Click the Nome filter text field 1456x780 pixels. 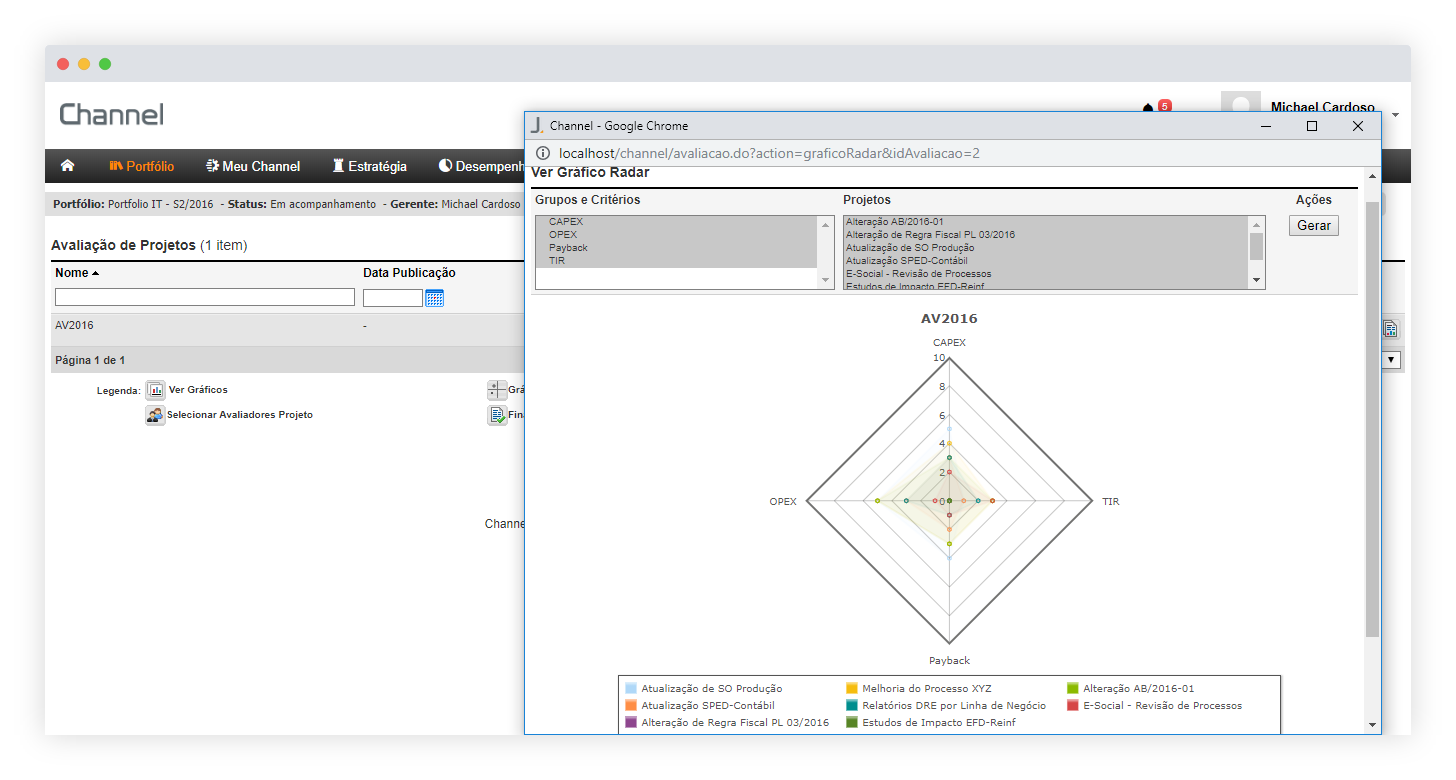[x=205, y=297]
